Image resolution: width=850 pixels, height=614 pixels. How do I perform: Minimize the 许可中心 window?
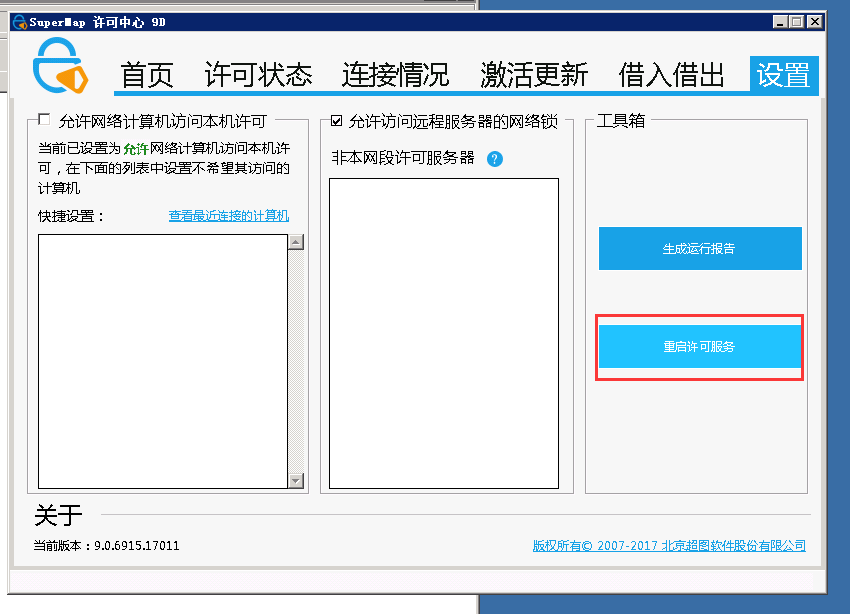781,22
